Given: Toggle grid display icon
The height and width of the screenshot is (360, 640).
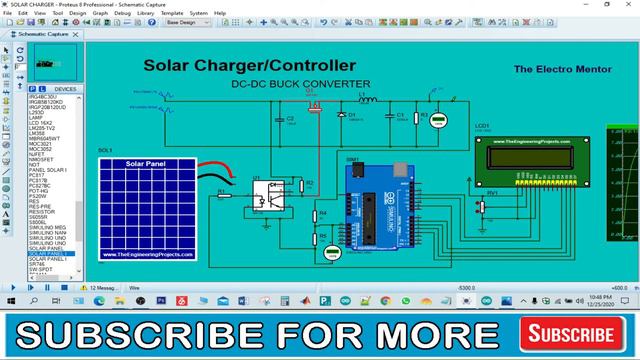Looking at the screenshot, I should point(236,22).
